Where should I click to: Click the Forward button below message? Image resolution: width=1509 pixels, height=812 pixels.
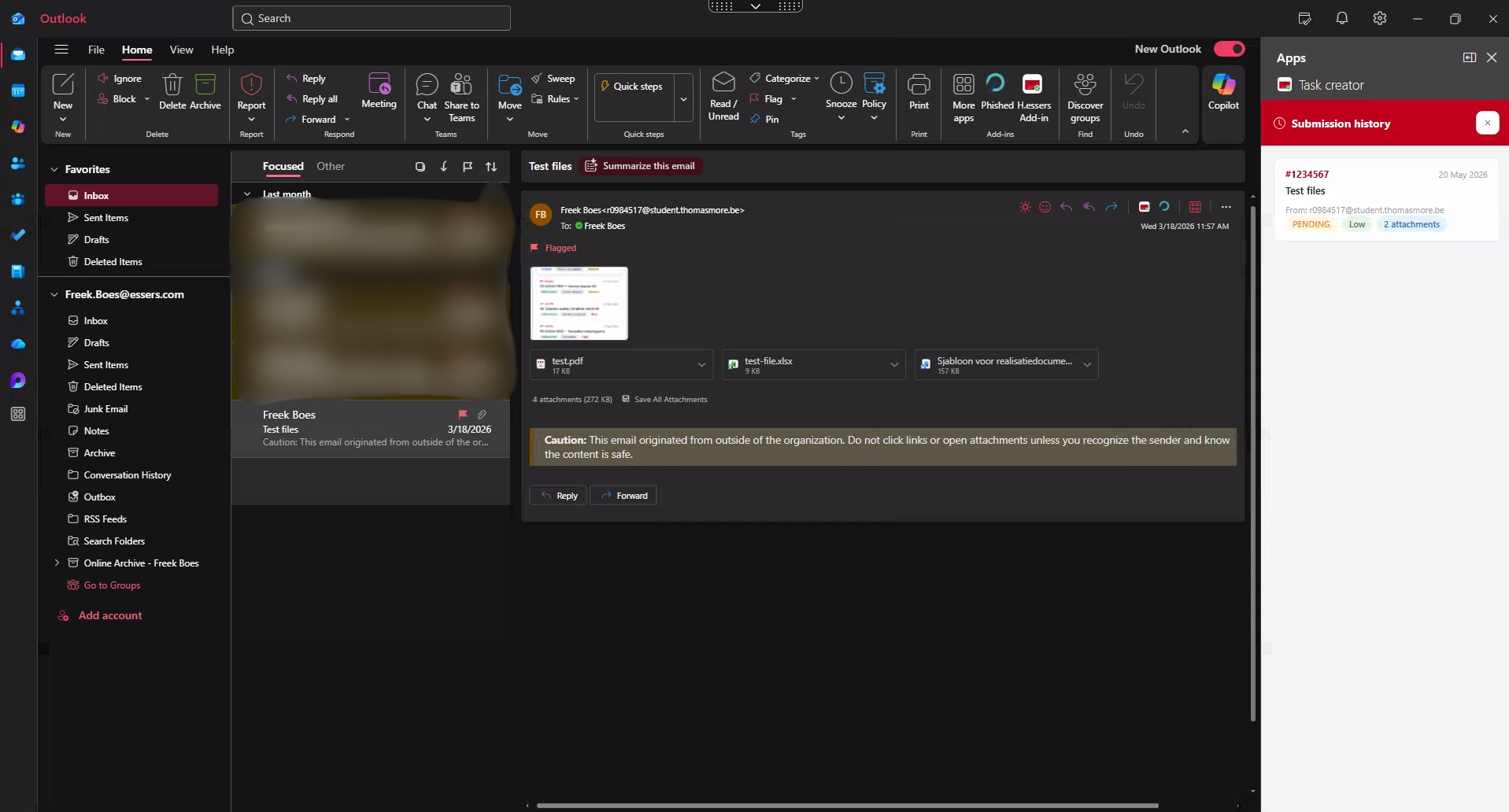pyautogui.click(x=623, y=495)
